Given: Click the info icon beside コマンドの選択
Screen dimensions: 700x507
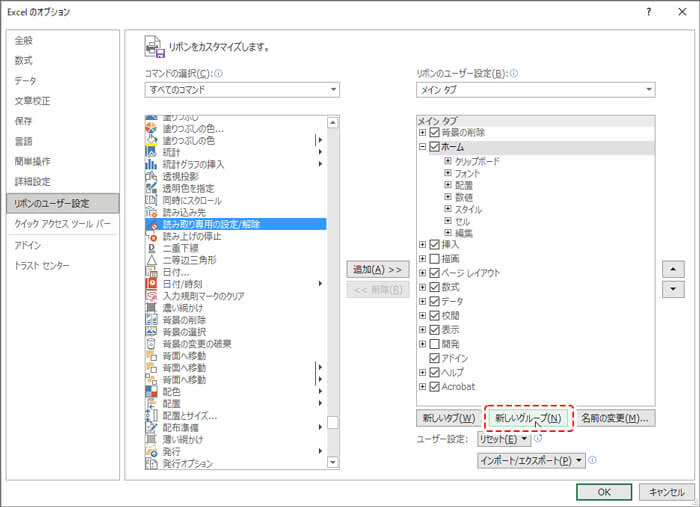Looking at the screenshot, I should tap(219, 74).
